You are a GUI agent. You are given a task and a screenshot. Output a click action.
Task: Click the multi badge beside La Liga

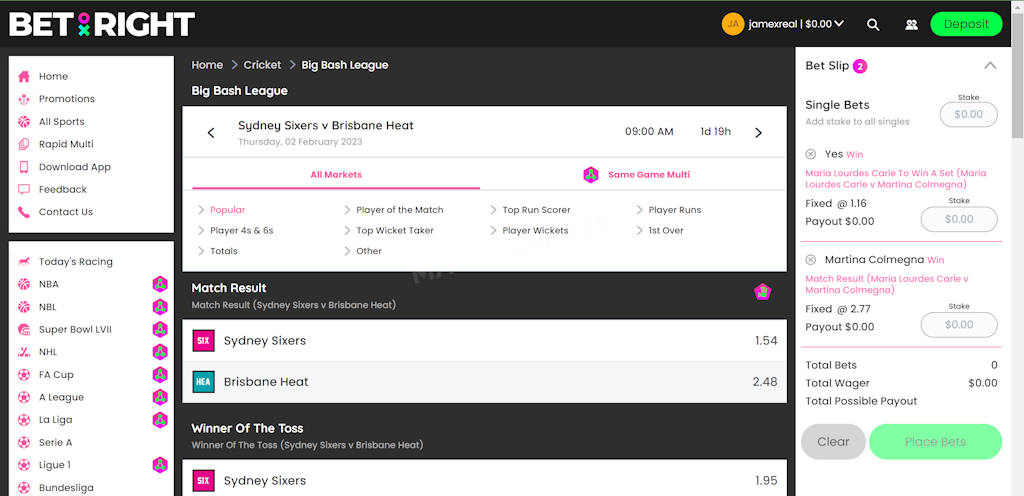(160, 420)
